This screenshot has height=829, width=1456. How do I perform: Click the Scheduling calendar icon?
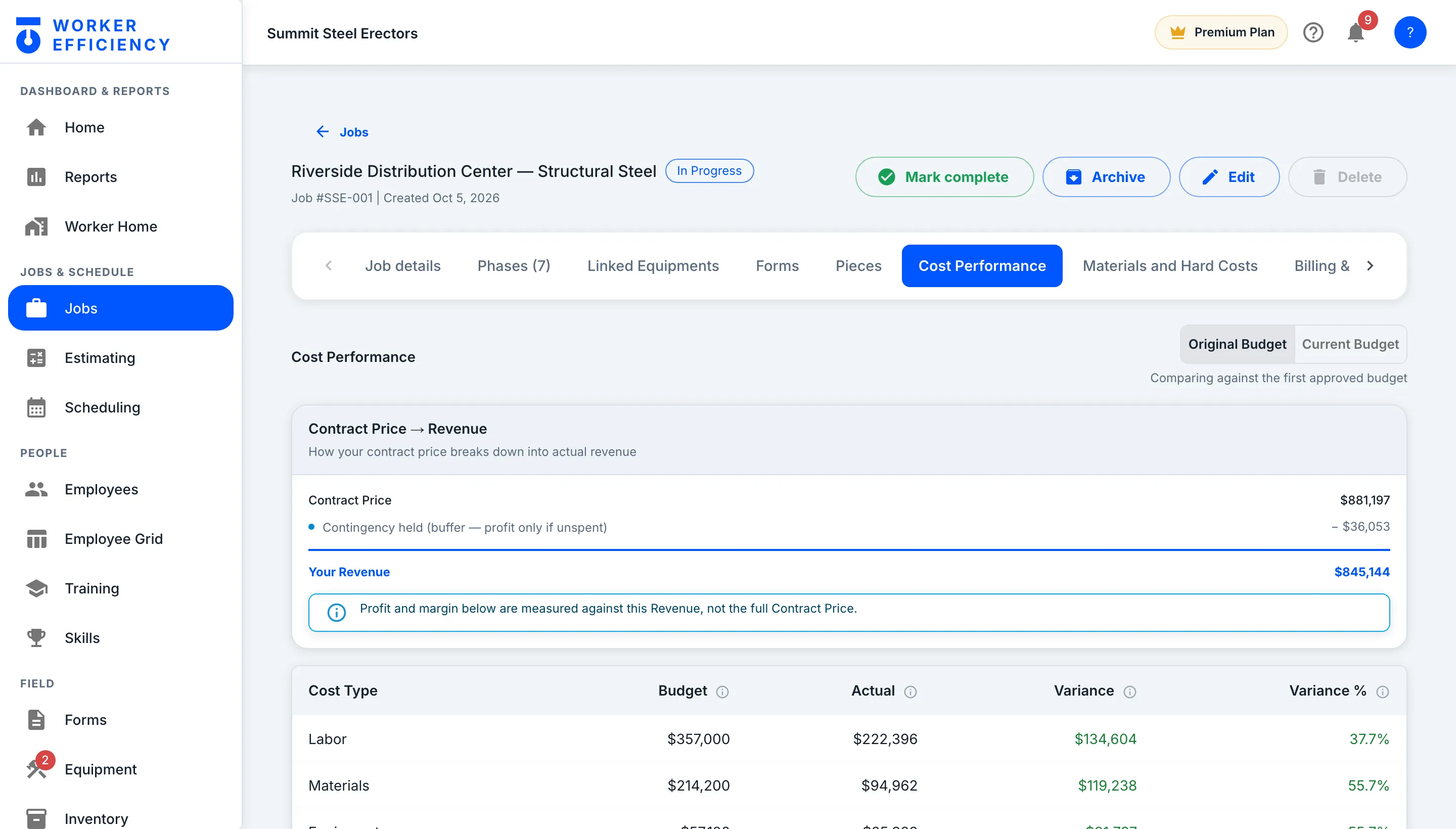click(36, 407)
